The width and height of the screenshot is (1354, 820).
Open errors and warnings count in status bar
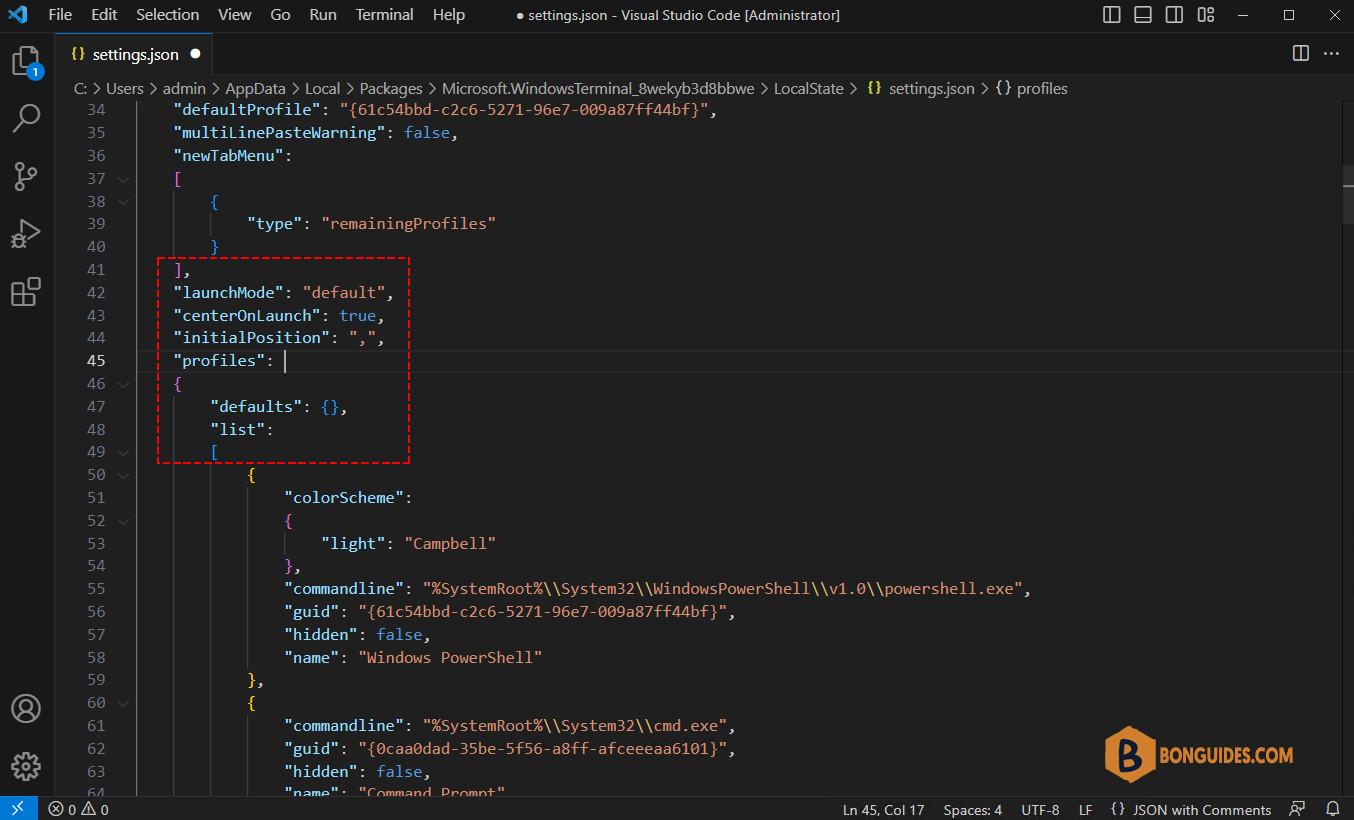coord(78,810)
